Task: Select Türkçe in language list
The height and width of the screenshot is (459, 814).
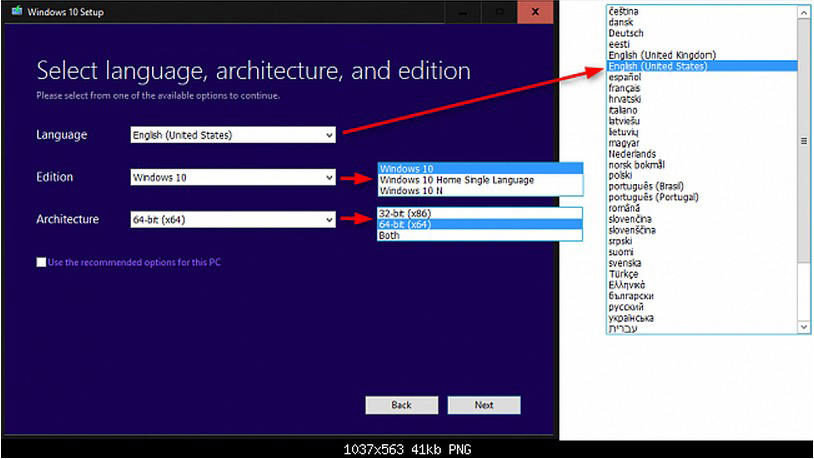Action: (702, 274)
